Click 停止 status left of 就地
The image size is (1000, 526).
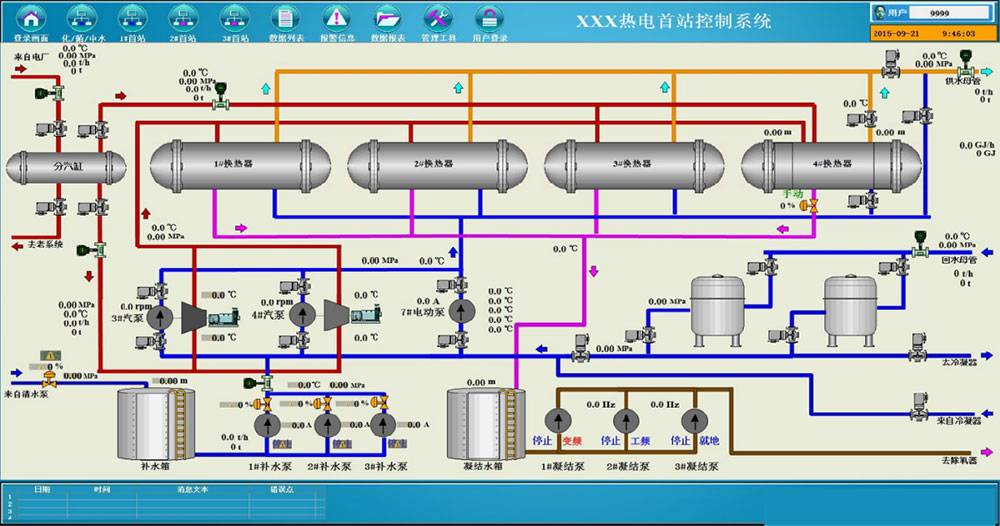point(680,441)
